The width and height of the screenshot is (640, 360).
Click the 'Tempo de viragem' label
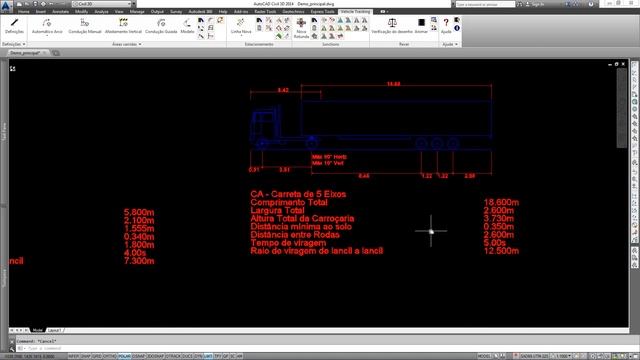[x=288, y=243]
